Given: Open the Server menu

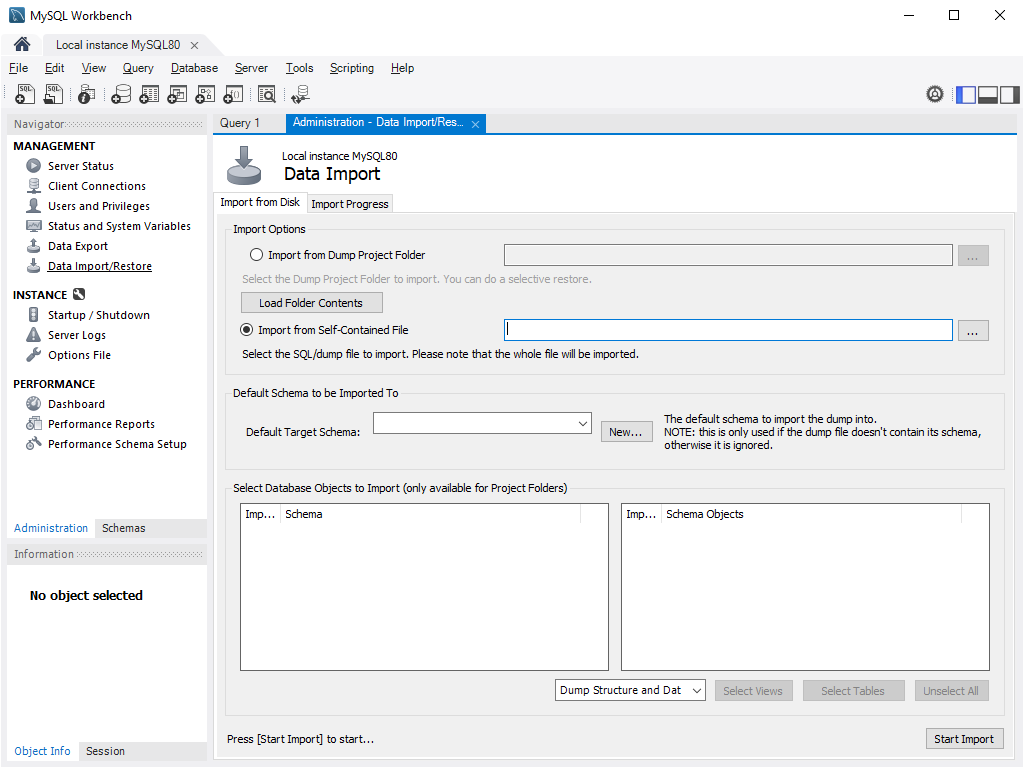Looking at the screenshot, I should click(251, 68).
